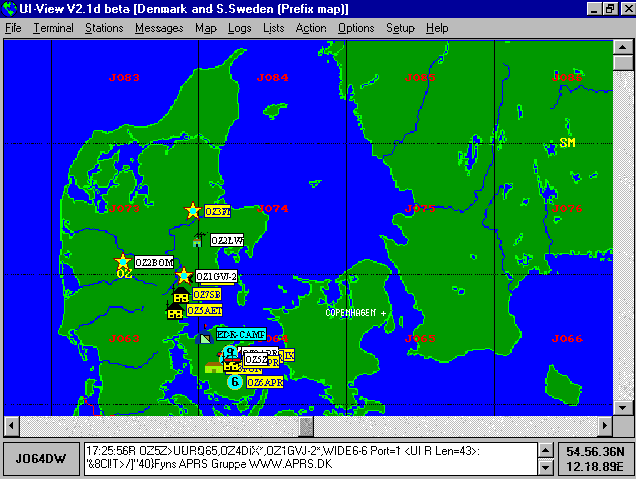Click the map's vertical scrollbar up arrow
The image size is (636, 479).
623,48
